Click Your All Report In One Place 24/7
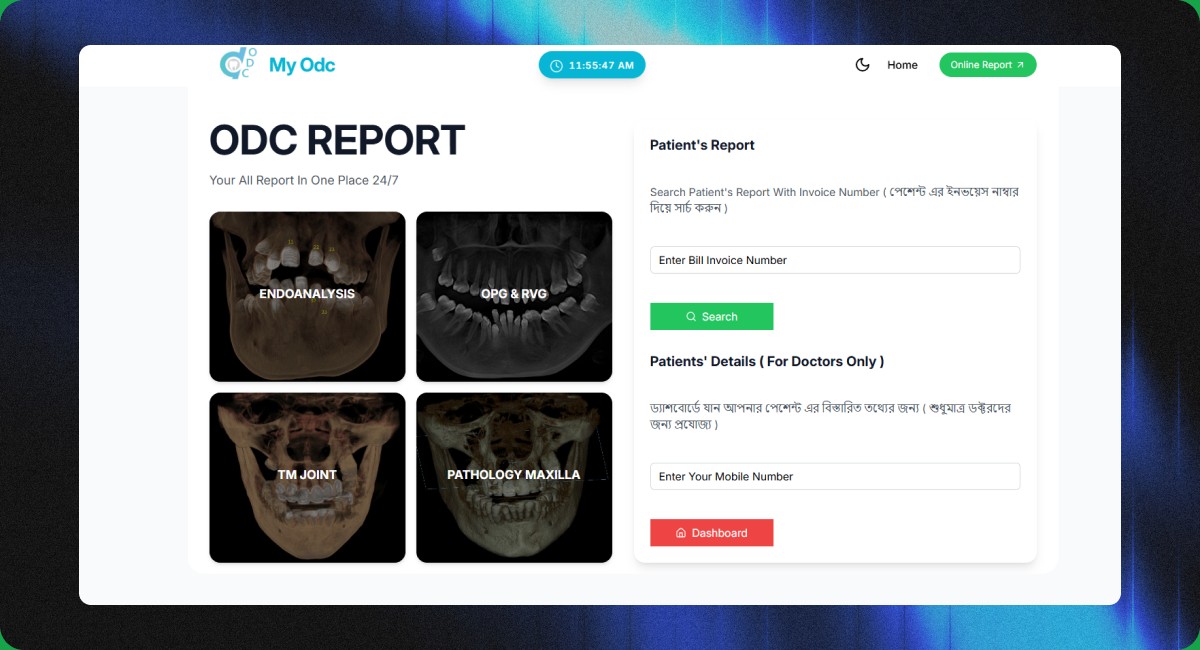The width and height of the screenshot is (1200, 650). [x=304, y=181]
